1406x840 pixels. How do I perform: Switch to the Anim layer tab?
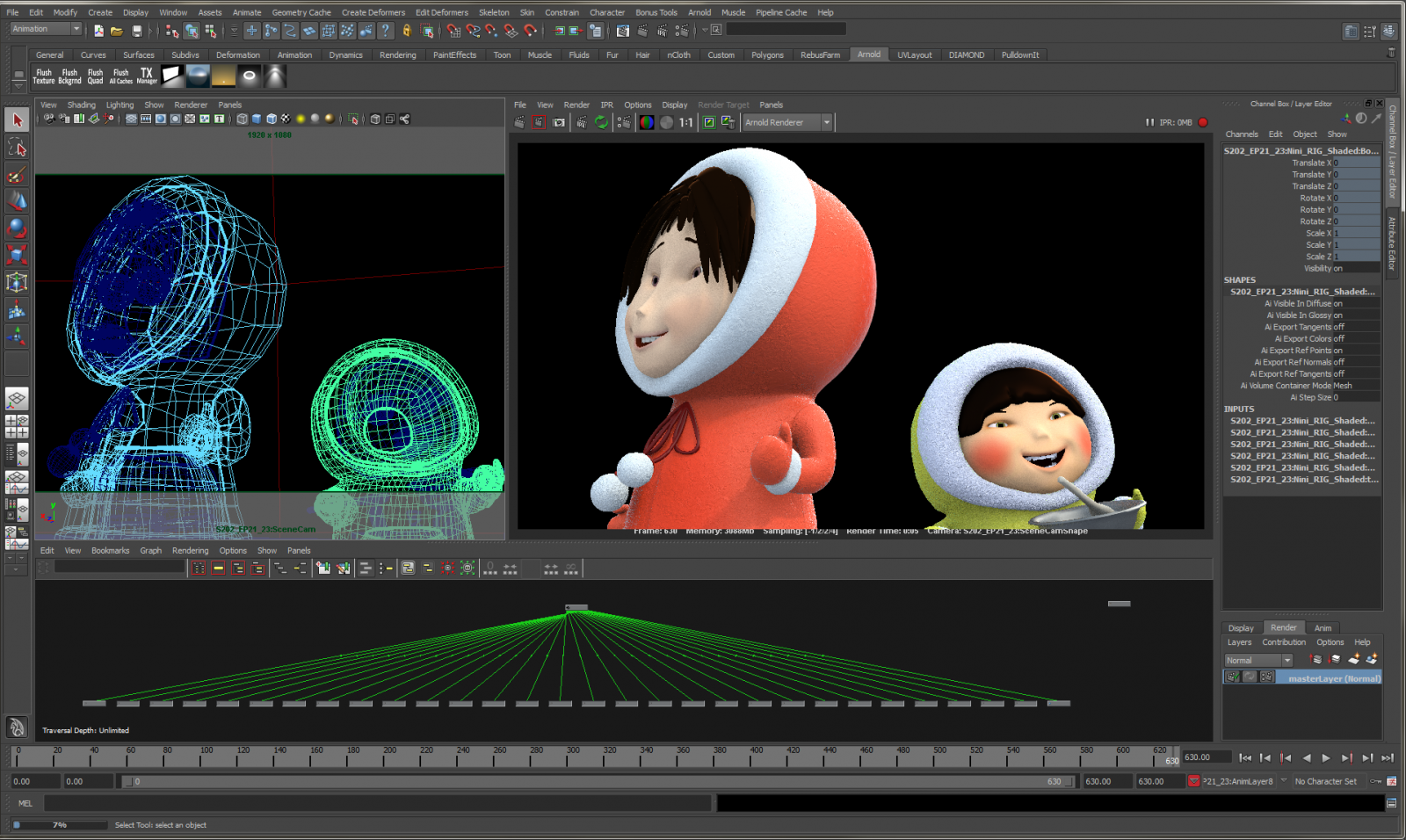click(1323, 627)
